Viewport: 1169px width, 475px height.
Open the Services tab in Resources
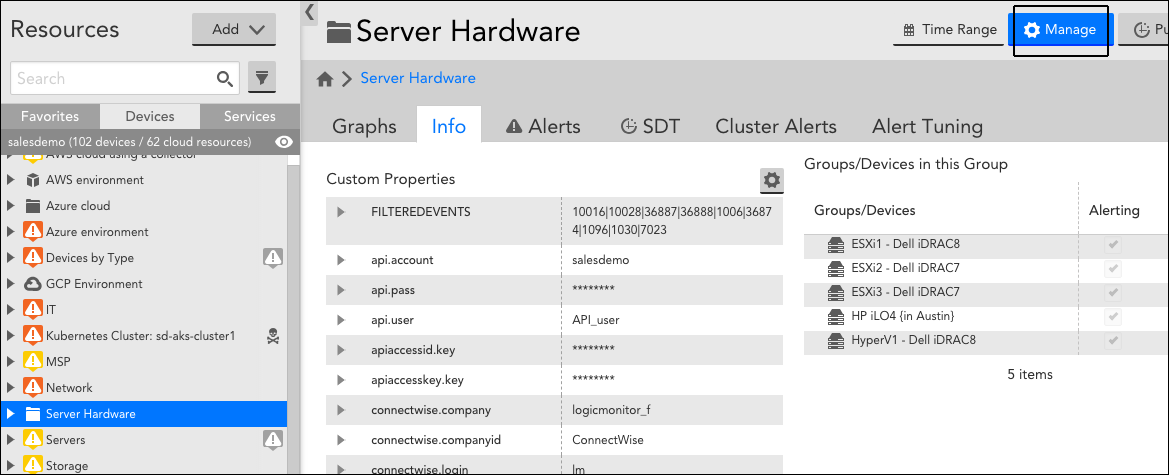pos(250,116)
